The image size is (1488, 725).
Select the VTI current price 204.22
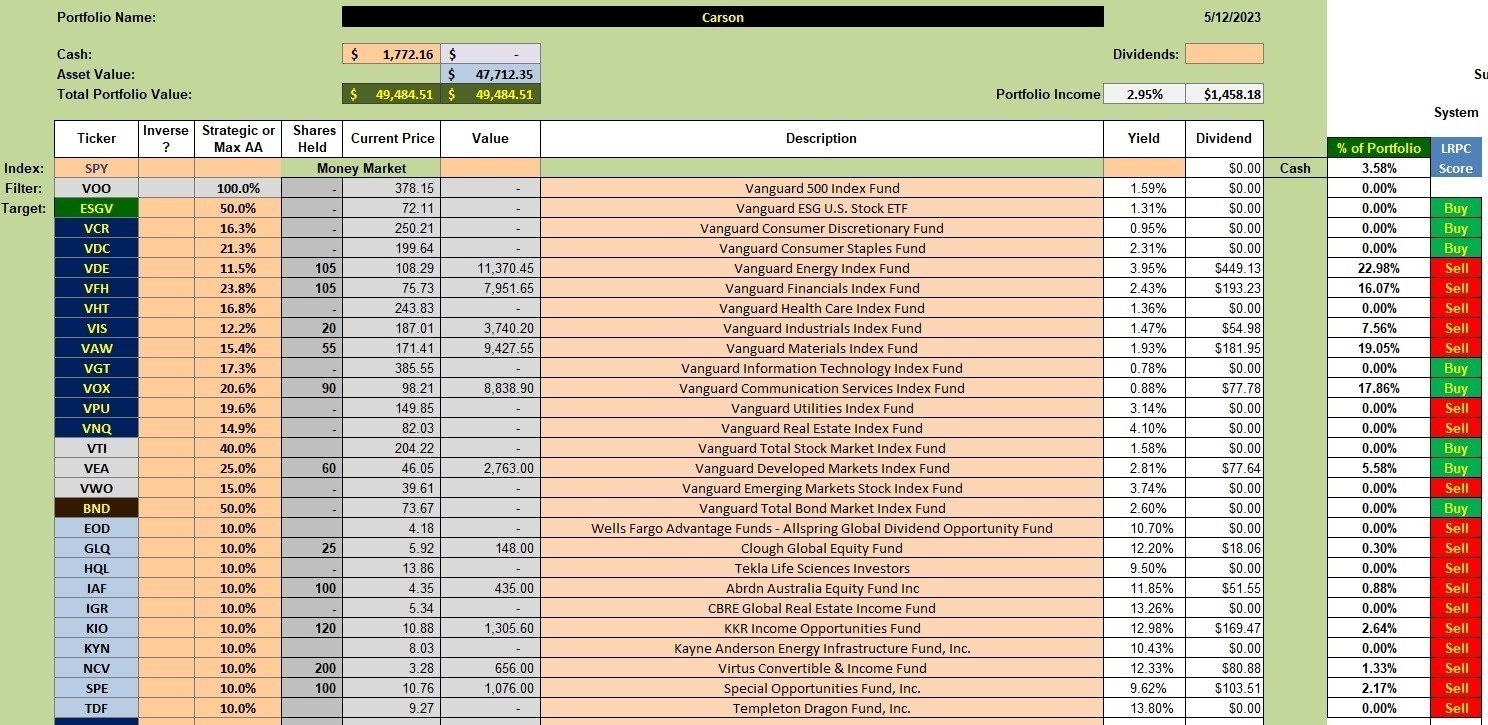(x=391, y=448)
